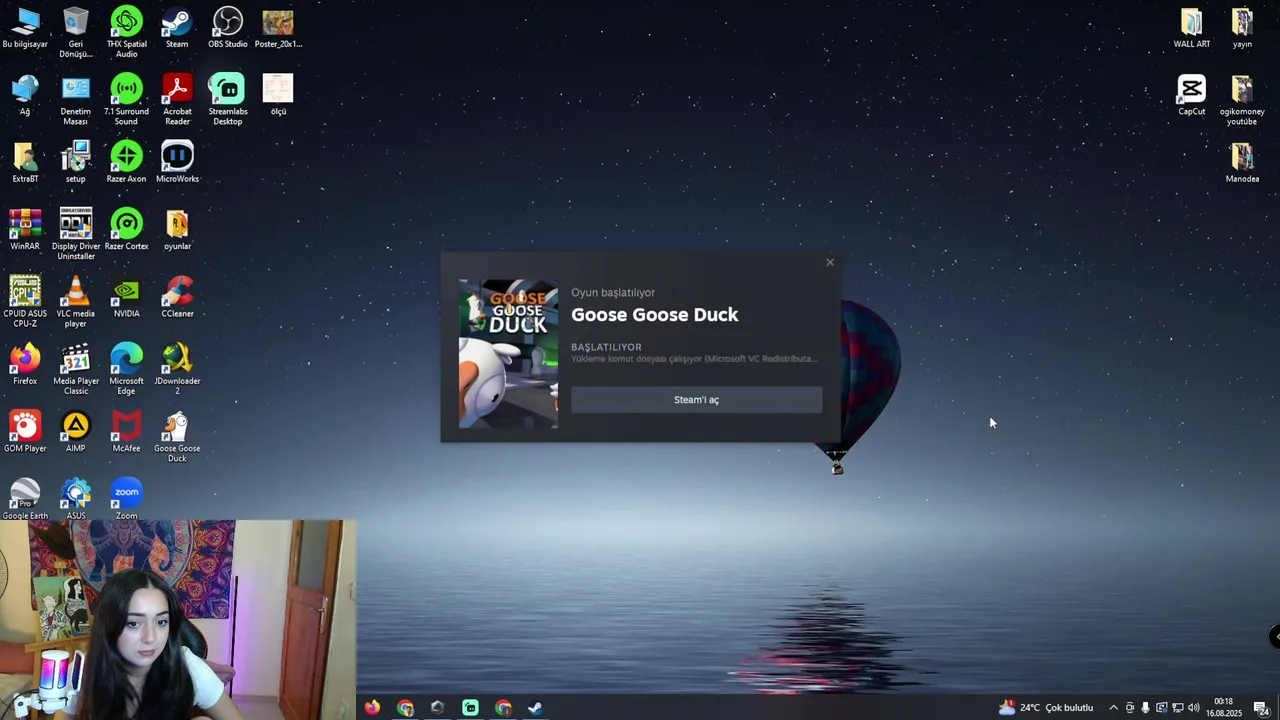The image size is (1280, 720).
Task: Select the Google Earth Pro shortcut
Action: (25, 499)
